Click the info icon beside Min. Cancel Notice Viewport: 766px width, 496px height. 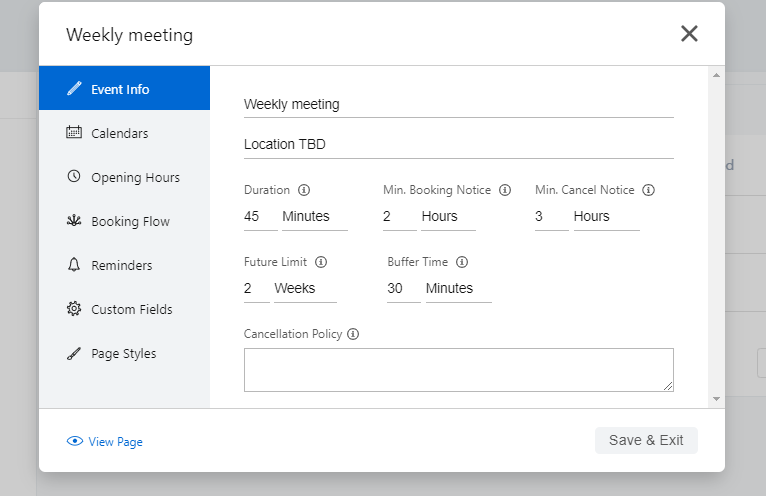648,190
